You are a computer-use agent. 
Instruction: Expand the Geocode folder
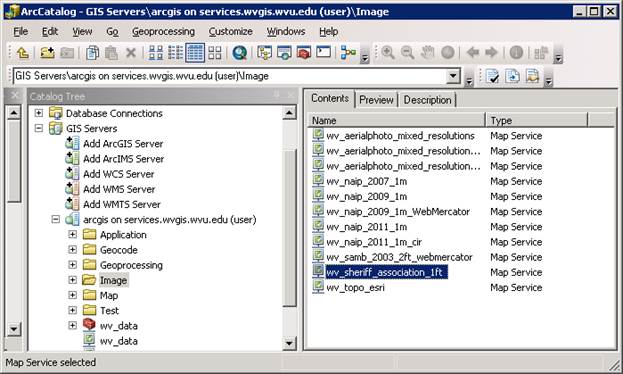[x=72, y=250]
